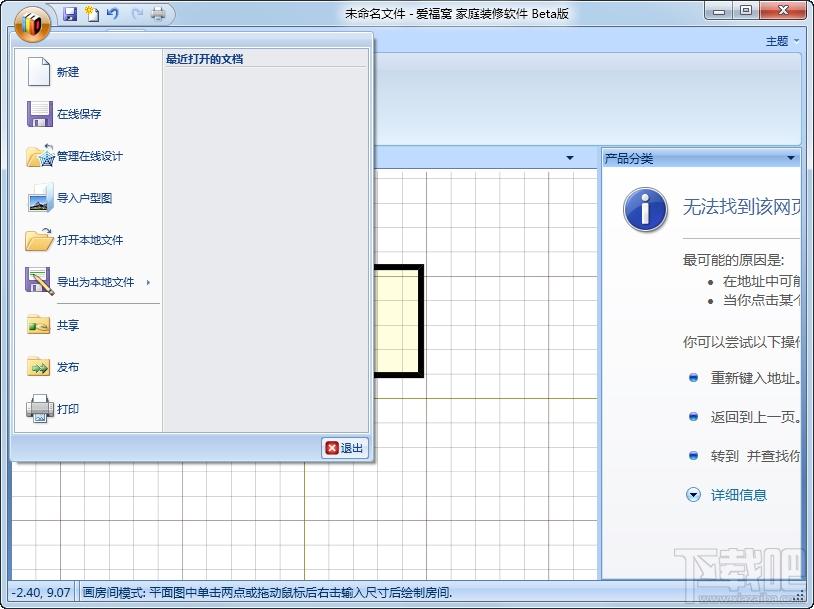Click the 画房间模式 status bar message

click(267, 592)
